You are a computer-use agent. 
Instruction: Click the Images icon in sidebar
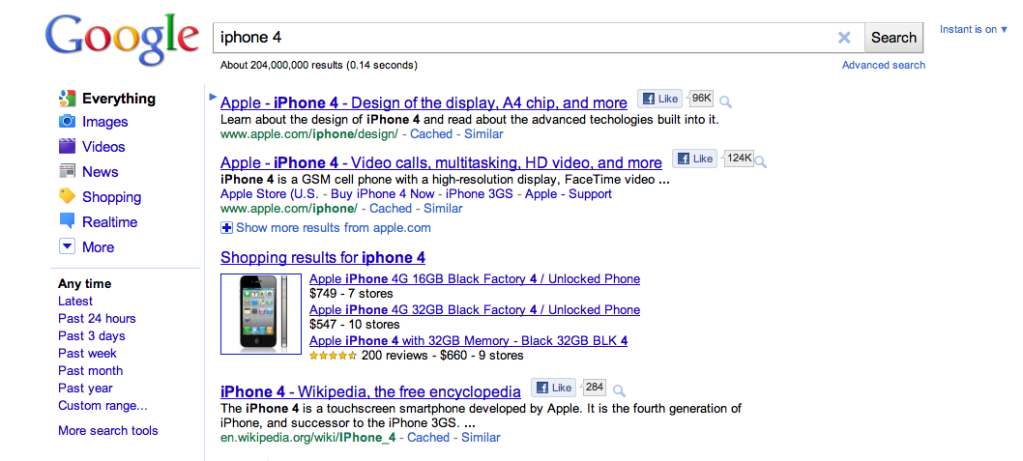67,122
